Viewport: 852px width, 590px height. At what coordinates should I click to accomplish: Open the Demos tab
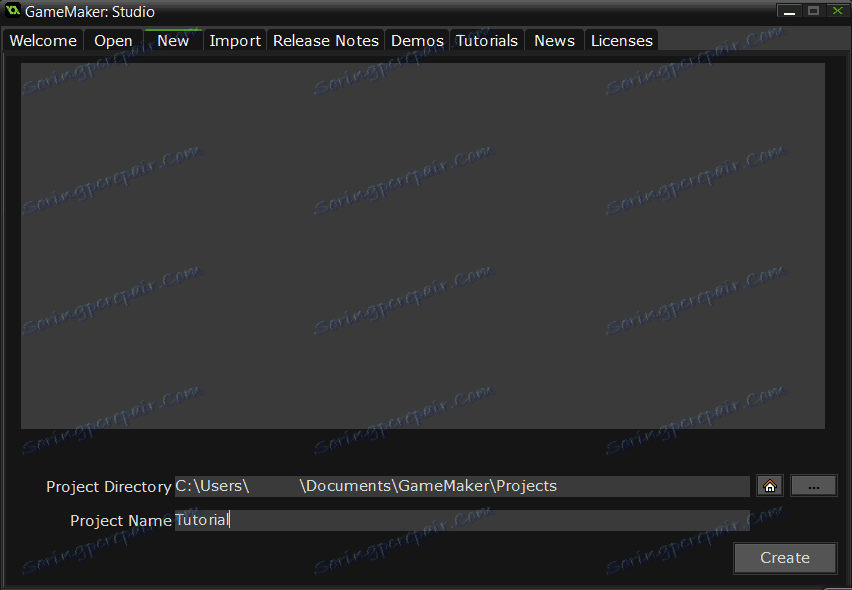click(x=417, y=41)
